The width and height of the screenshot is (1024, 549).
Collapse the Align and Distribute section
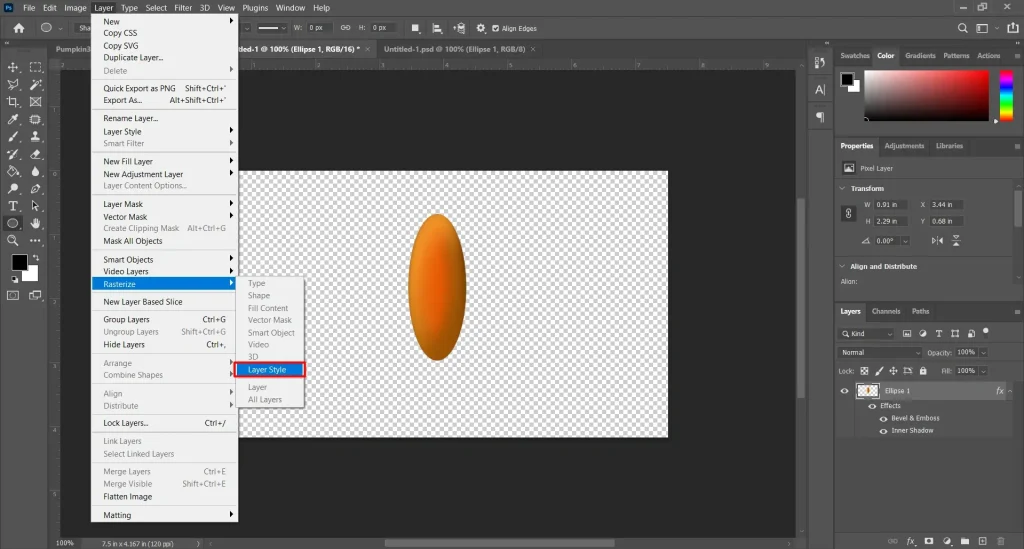842,266
